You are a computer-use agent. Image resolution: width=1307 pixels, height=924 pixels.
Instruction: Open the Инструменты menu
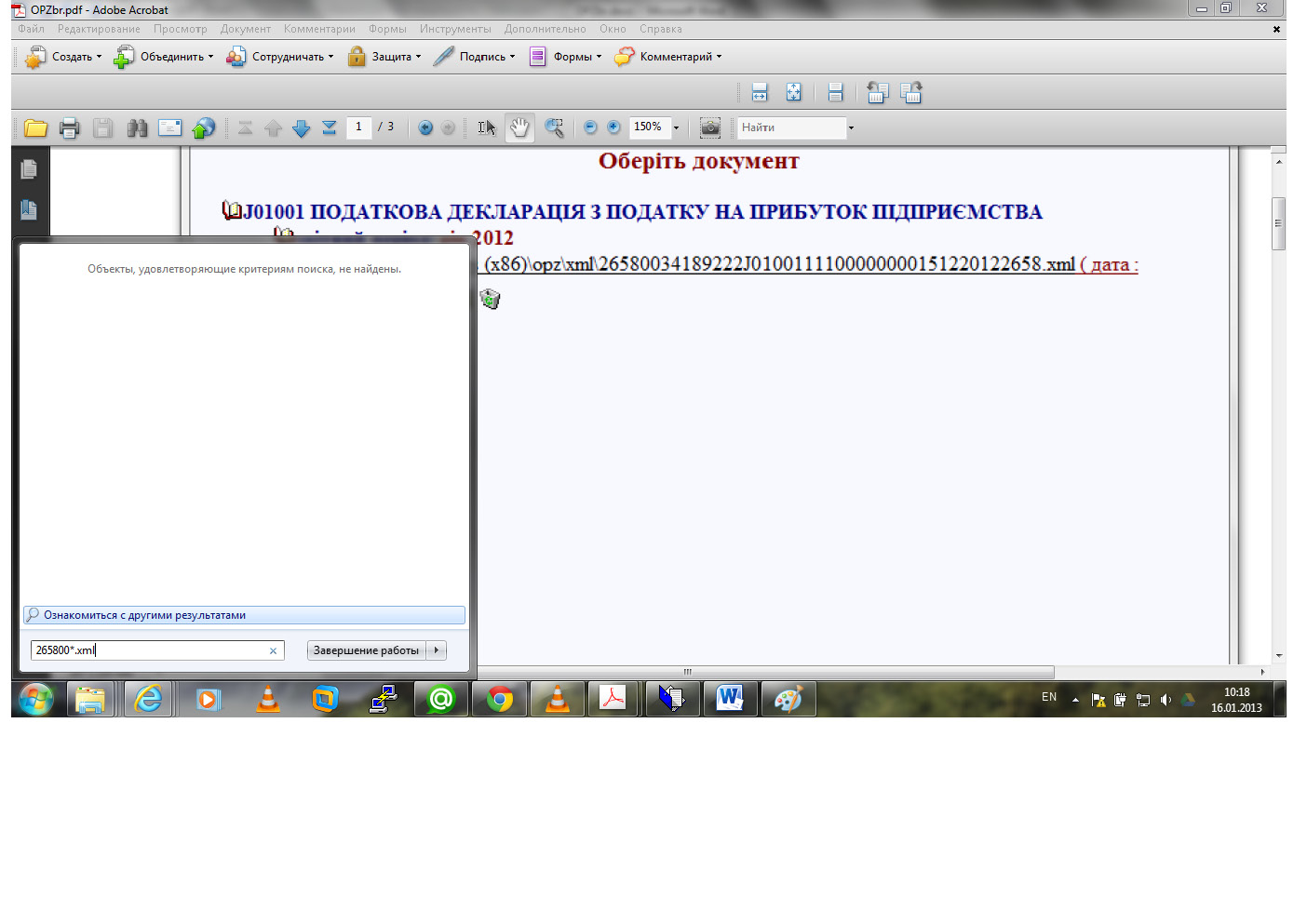pos(454,29)
